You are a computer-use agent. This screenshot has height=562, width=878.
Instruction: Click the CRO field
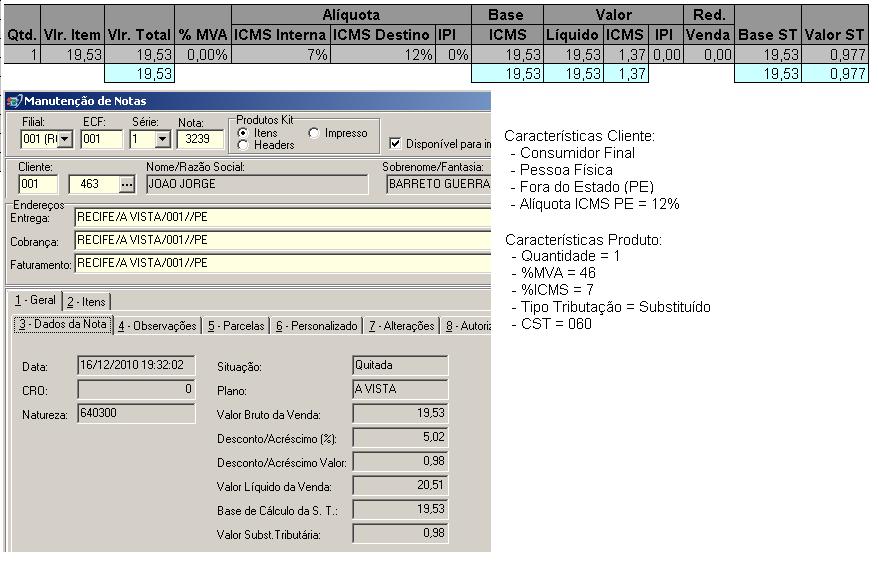point(136,390)
